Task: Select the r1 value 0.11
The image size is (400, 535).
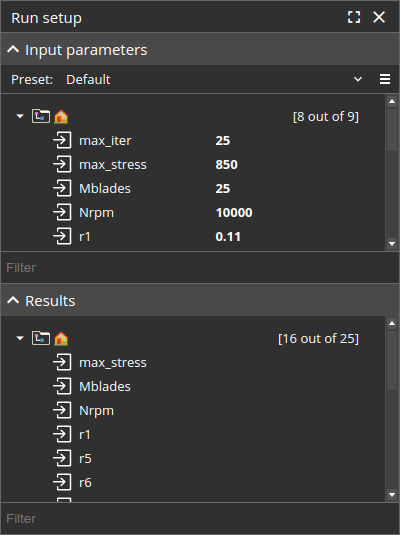Action: [x=228, y=237]
